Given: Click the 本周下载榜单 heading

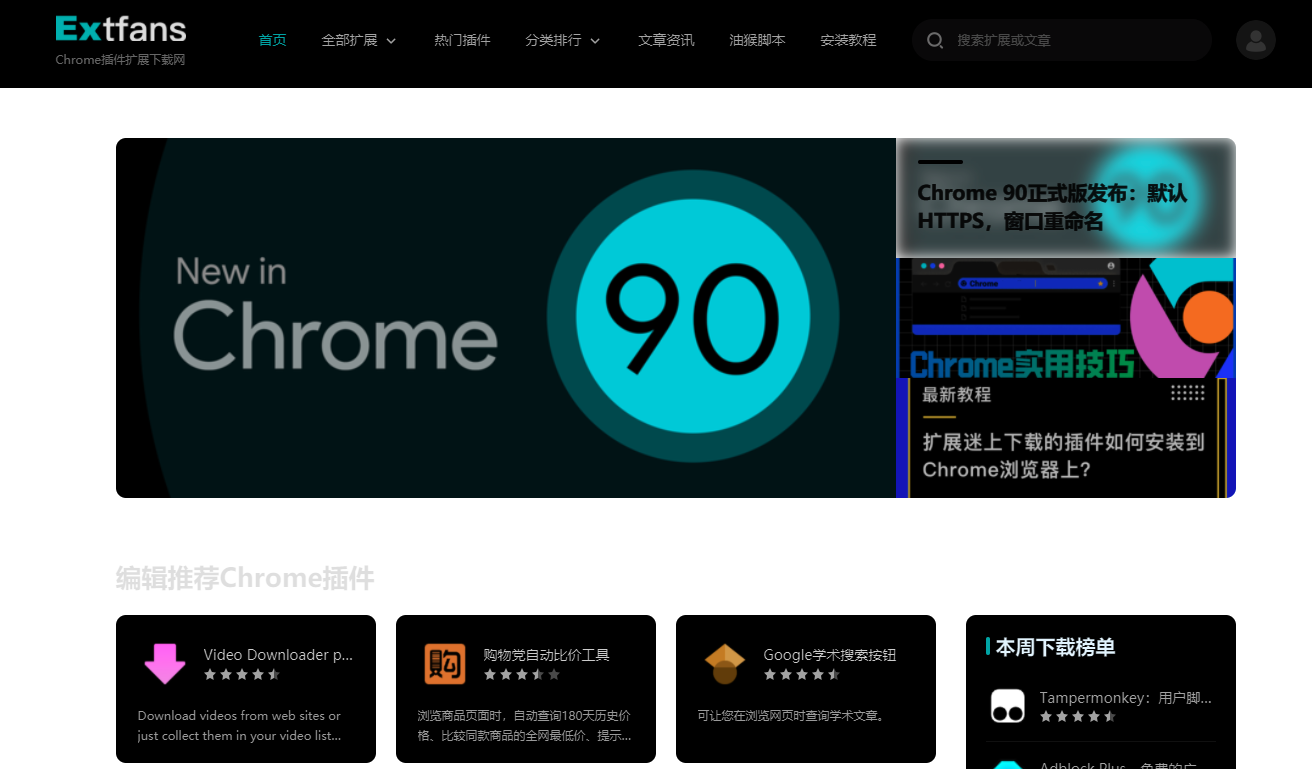Looking at the screenshot, I should coord(1055,647).
